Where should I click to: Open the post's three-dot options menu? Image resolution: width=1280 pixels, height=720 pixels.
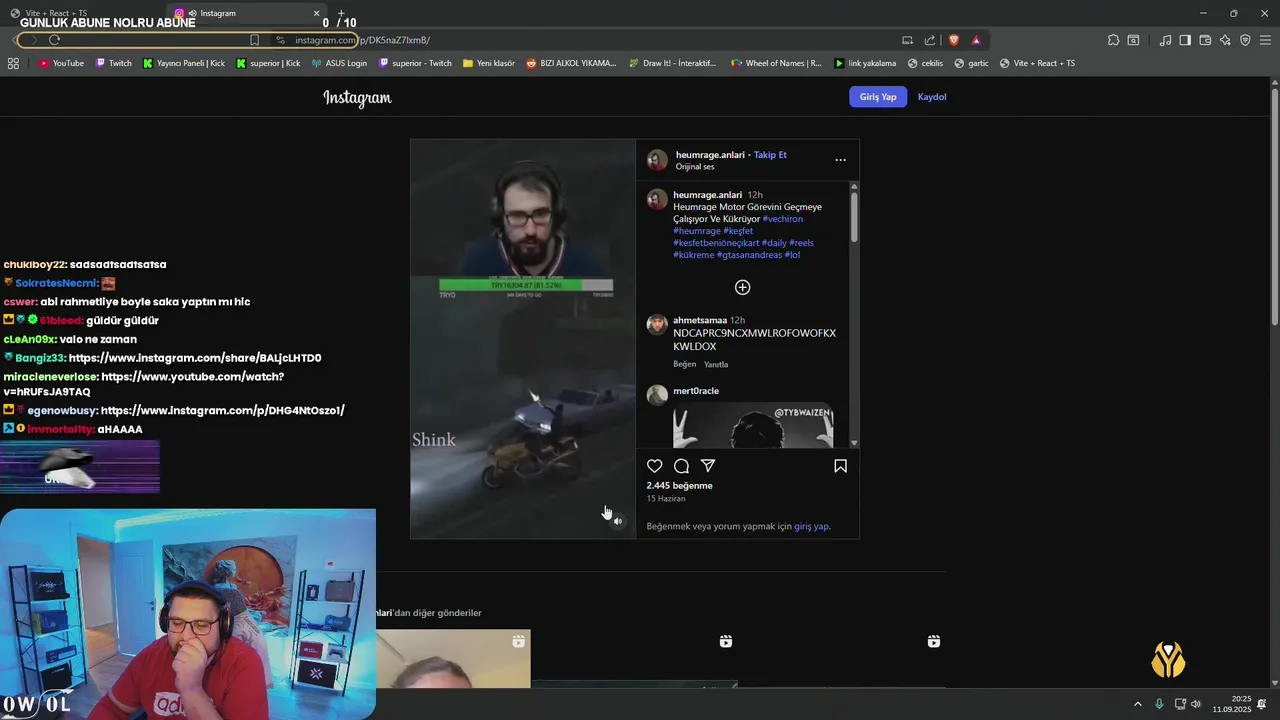click(x=840, y=160)
